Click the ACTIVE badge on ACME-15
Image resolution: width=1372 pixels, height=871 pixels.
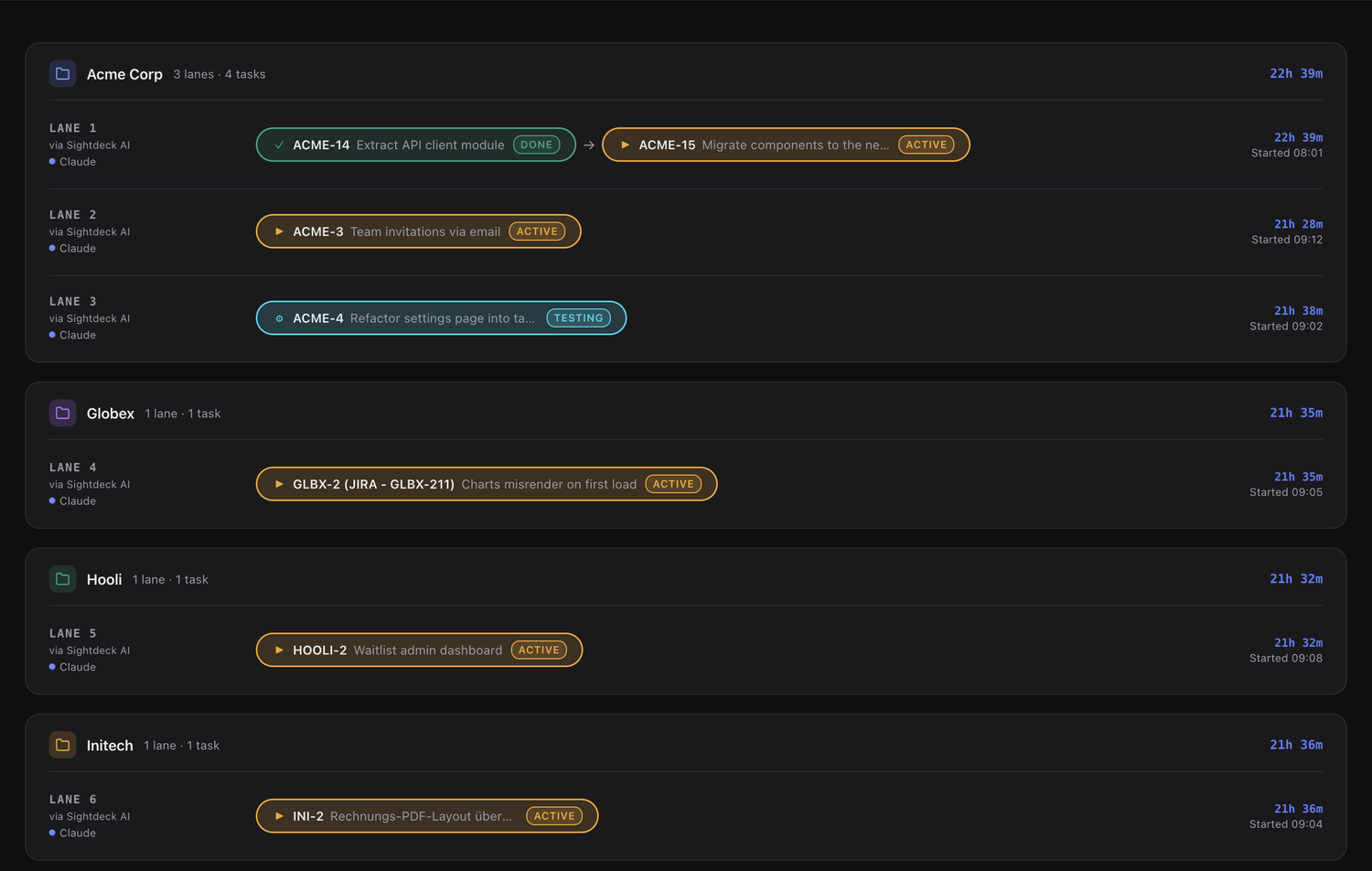pos(927,145)
